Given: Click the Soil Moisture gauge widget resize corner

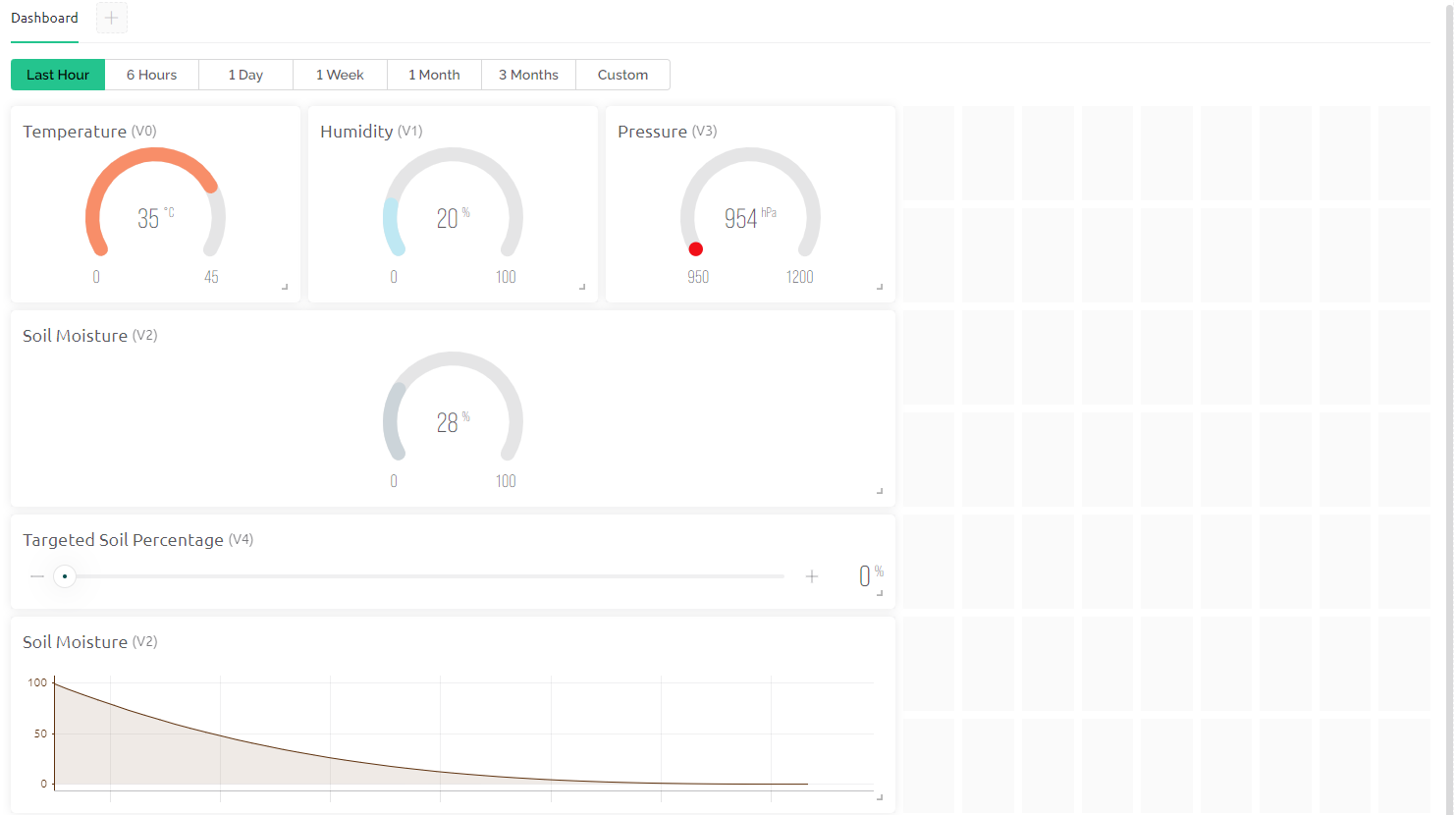Looking at the screenshot, I should pos(880,491).
